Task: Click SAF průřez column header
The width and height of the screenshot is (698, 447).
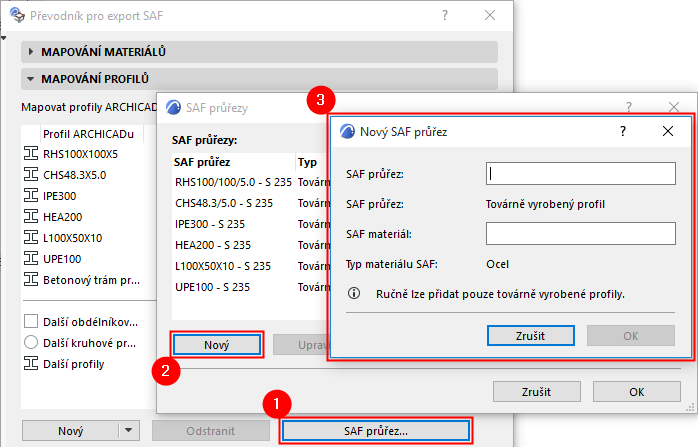Action: pyautogui.click(x=233, y=162)
